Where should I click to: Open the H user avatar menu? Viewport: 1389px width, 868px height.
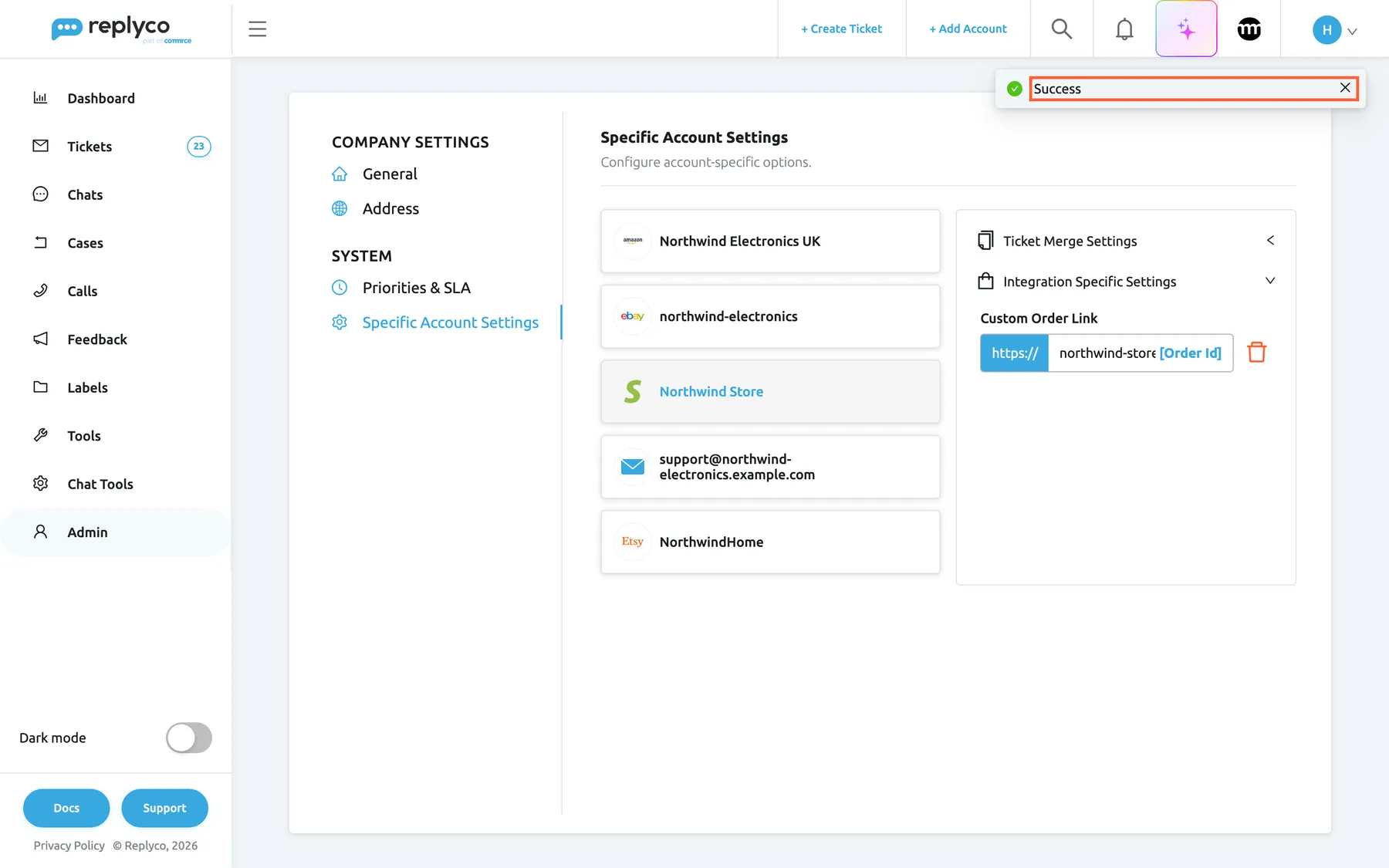pos(1334,30)
